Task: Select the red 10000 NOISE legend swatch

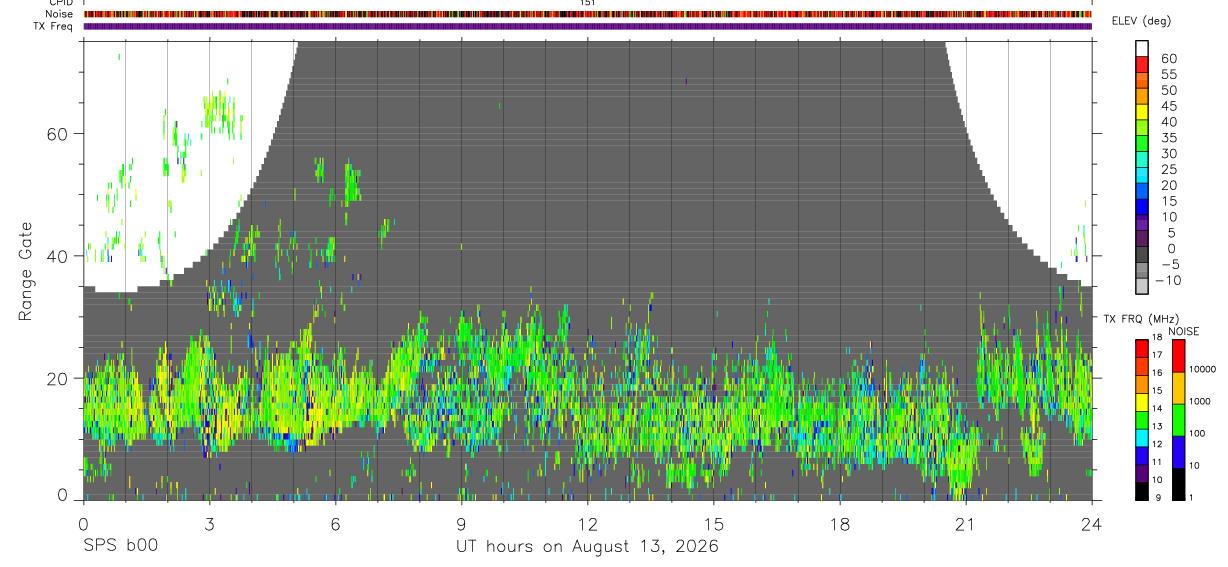Action: click(x=1179, y=356)
